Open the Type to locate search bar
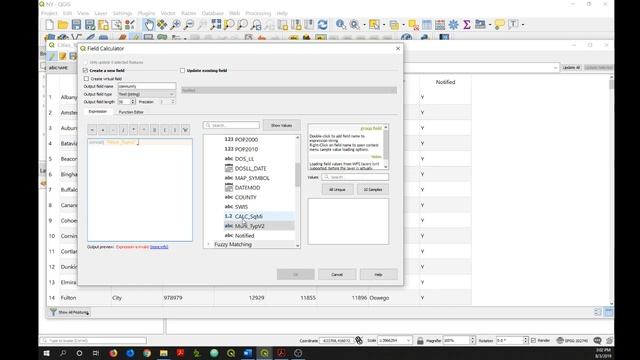640x360 pixels. (x=93, y=340)
